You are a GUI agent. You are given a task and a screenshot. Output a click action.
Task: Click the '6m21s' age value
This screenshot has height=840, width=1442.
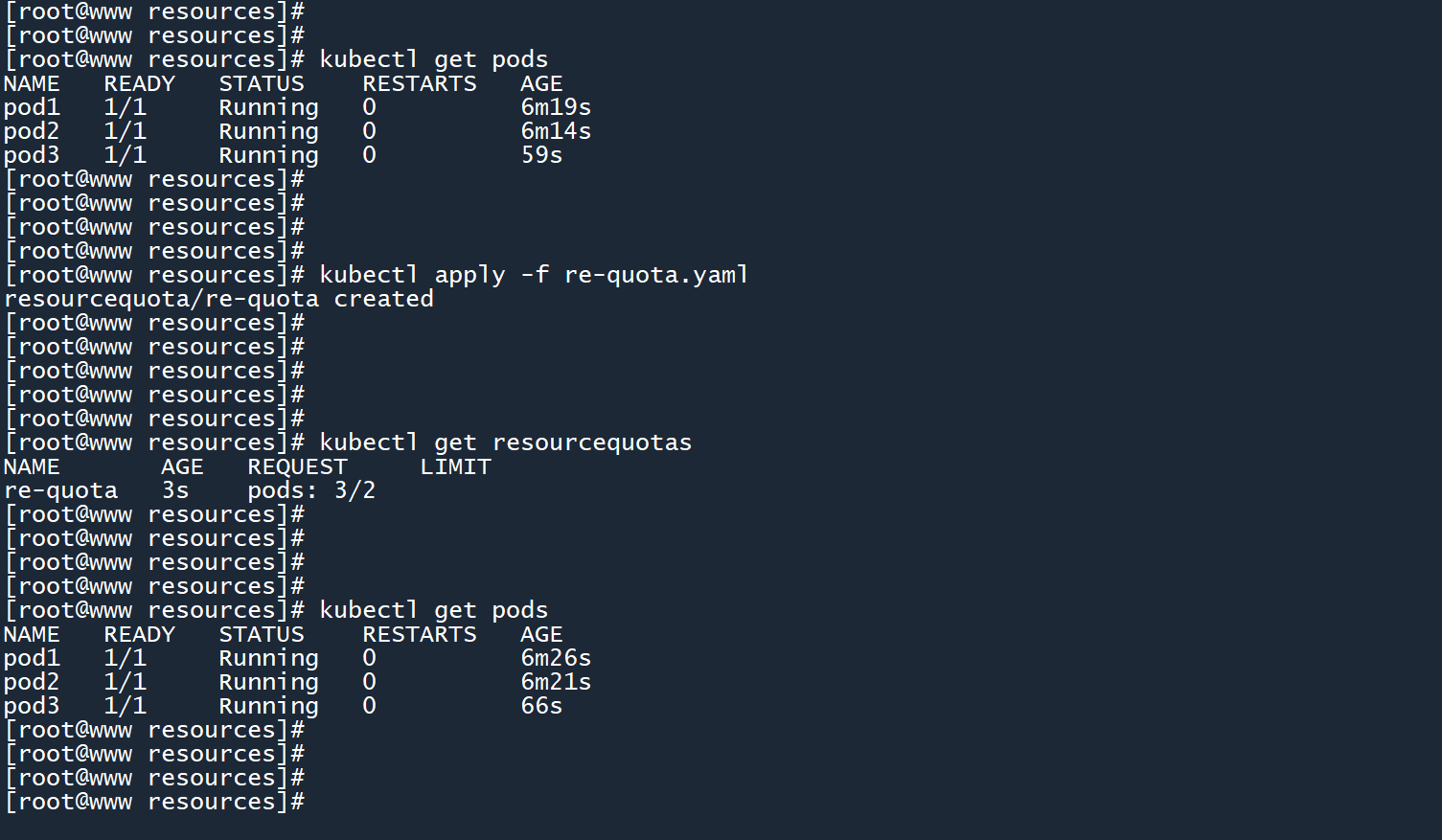556,682
